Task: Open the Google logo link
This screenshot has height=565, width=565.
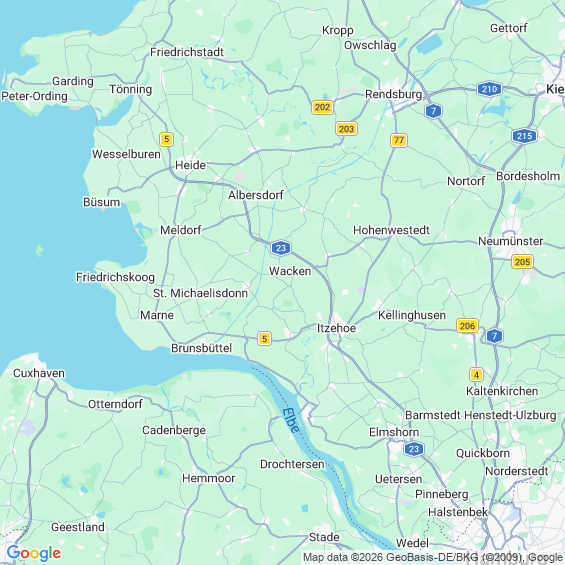Action: tap(34, 553)
